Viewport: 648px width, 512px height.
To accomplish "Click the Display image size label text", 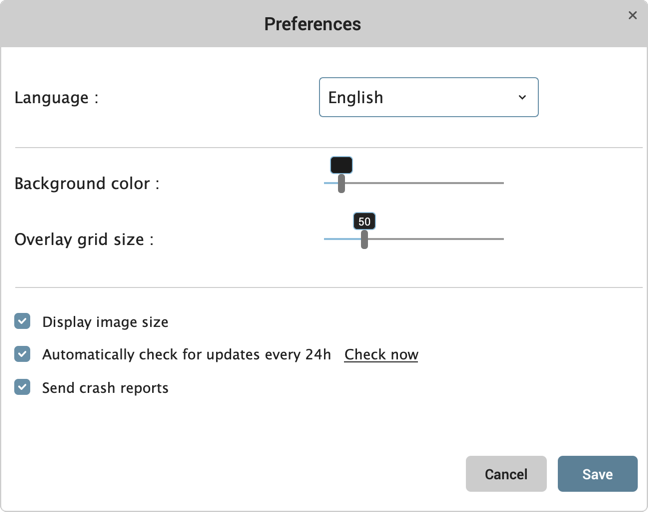I will pos(105,322).
